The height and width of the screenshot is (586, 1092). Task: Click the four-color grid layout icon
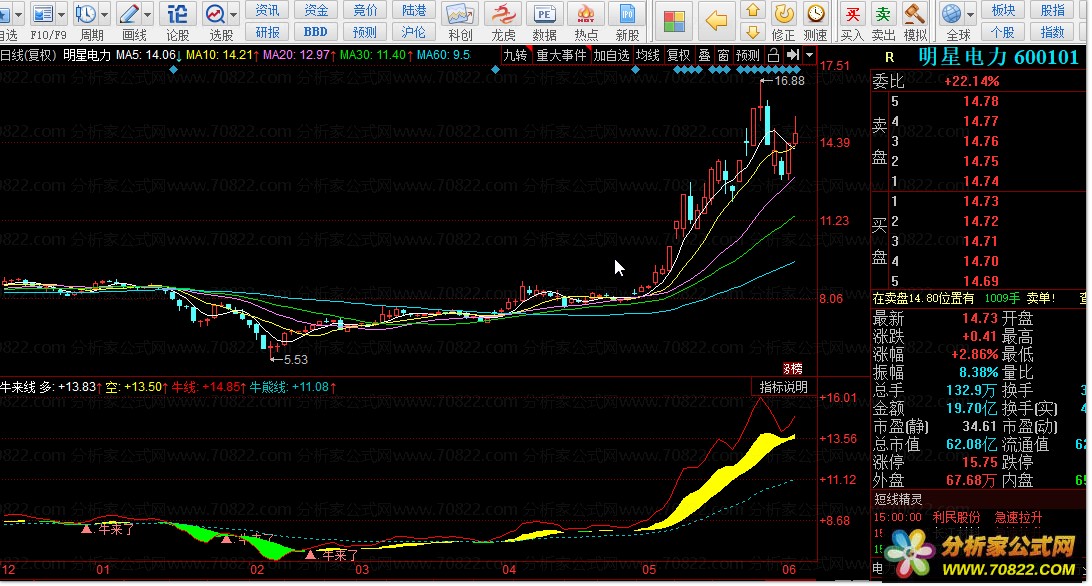pyautogui.click(x=673, y=21)
